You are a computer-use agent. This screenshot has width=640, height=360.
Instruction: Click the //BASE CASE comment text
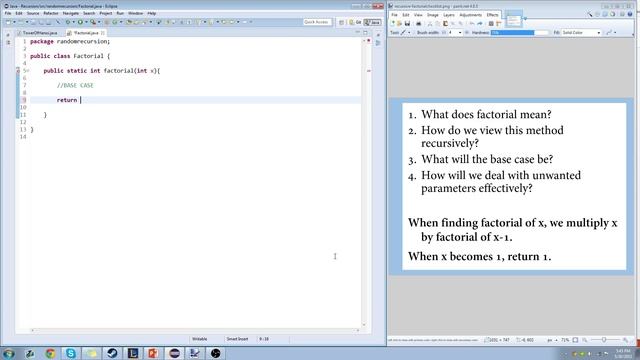point(75,85)
